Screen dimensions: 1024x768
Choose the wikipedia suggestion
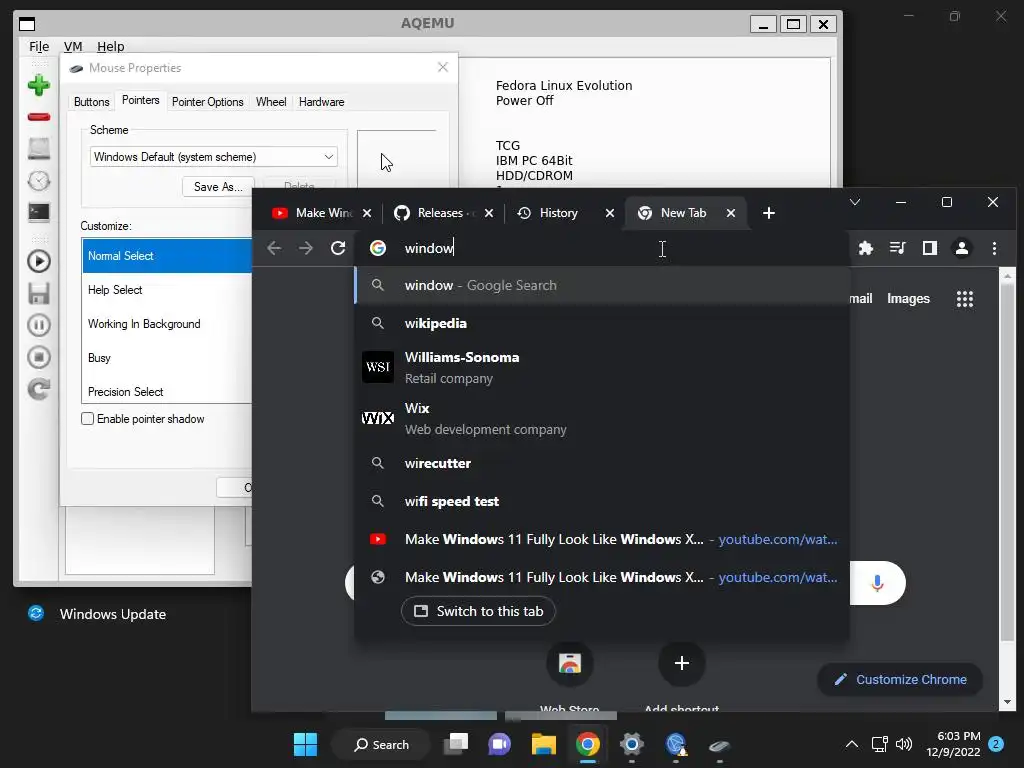tap(601, 323)
